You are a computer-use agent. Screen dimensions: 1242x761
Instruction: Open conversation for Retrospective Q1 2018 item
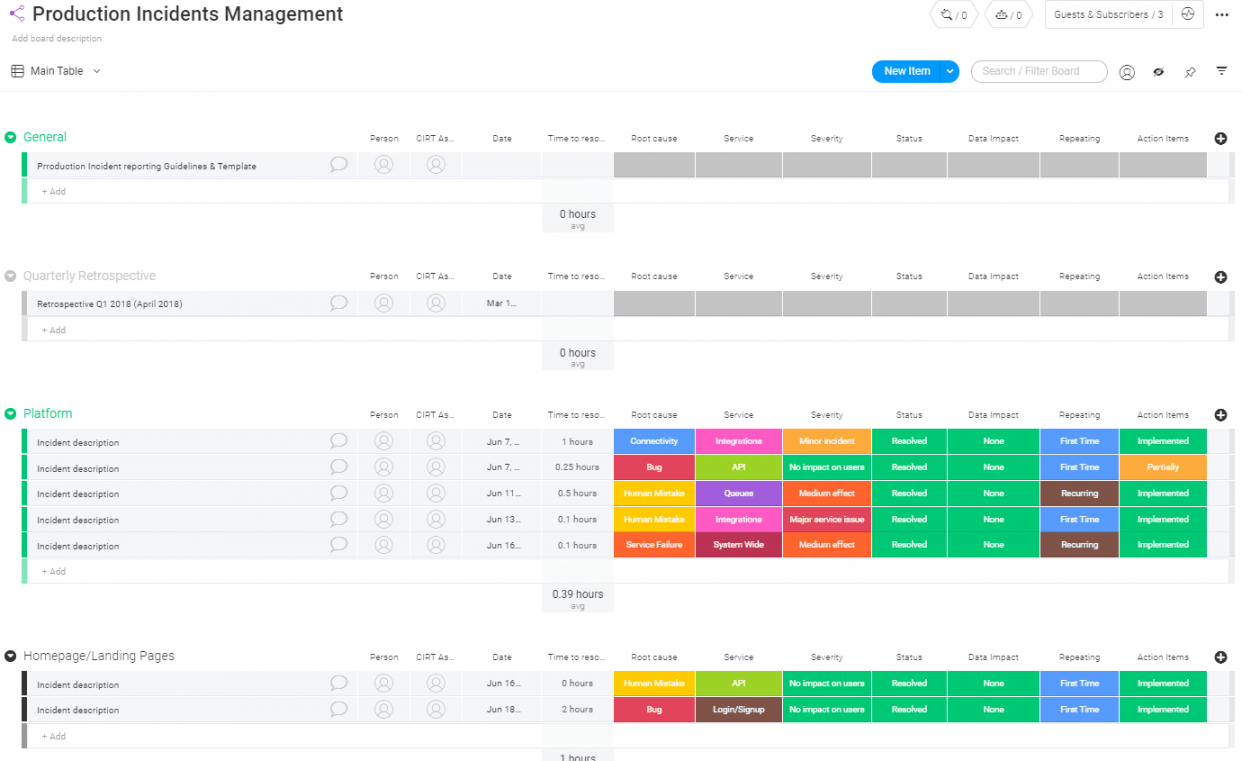click(x=339, y=302)
